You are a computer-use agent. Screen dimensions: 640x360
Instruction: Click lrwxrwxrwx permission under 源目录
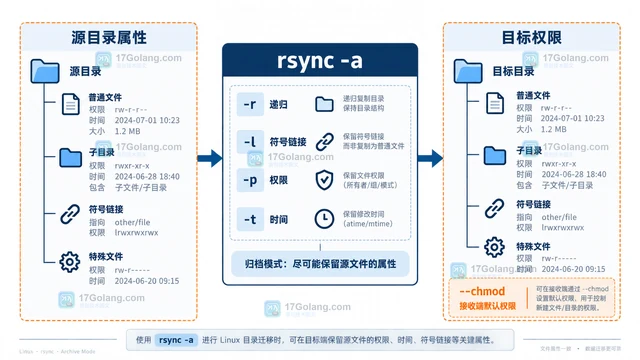pos(136,233)
